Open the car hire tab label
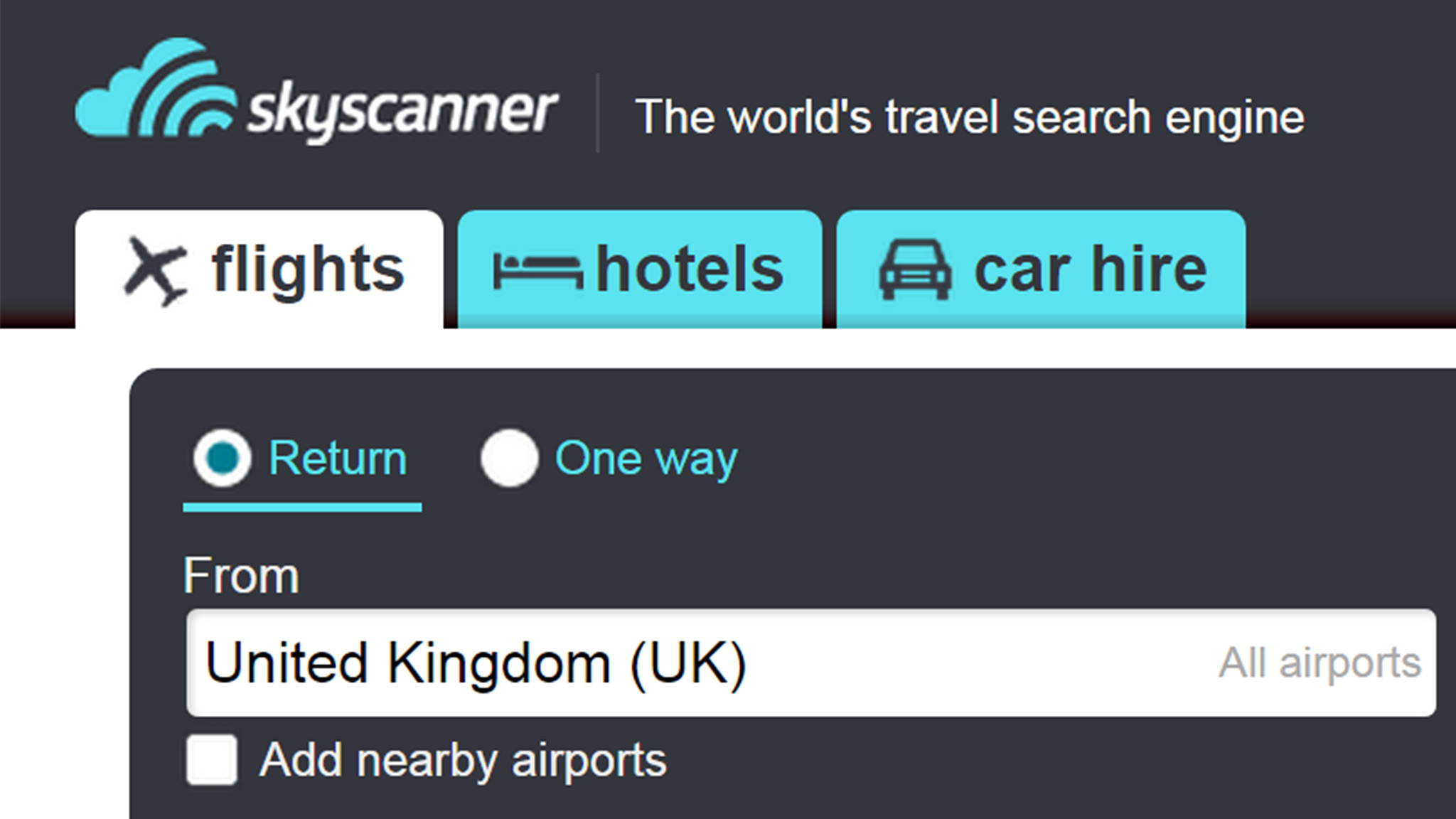The height and width of the screenshot is (819, 1456). coord(1090,270)
